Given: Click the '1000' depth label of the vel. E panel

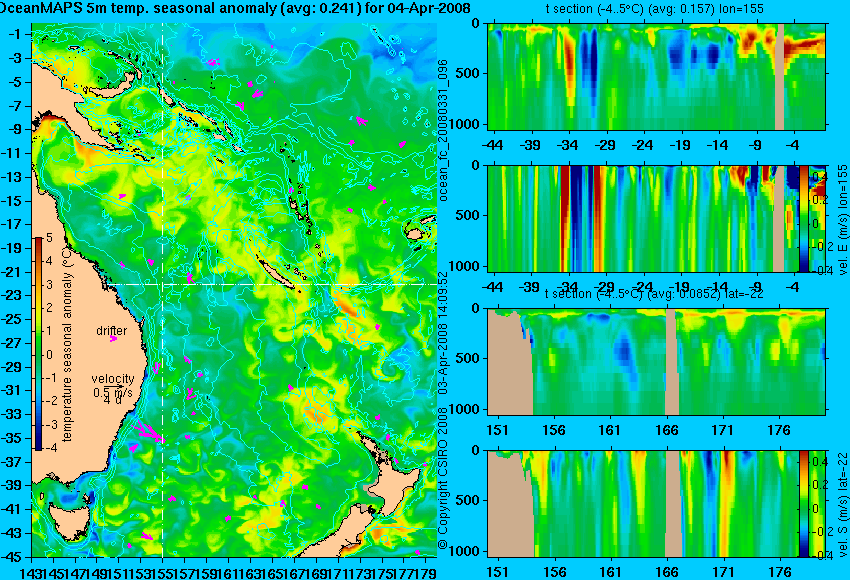Looking at the screenshot, I should click(466, 266).
